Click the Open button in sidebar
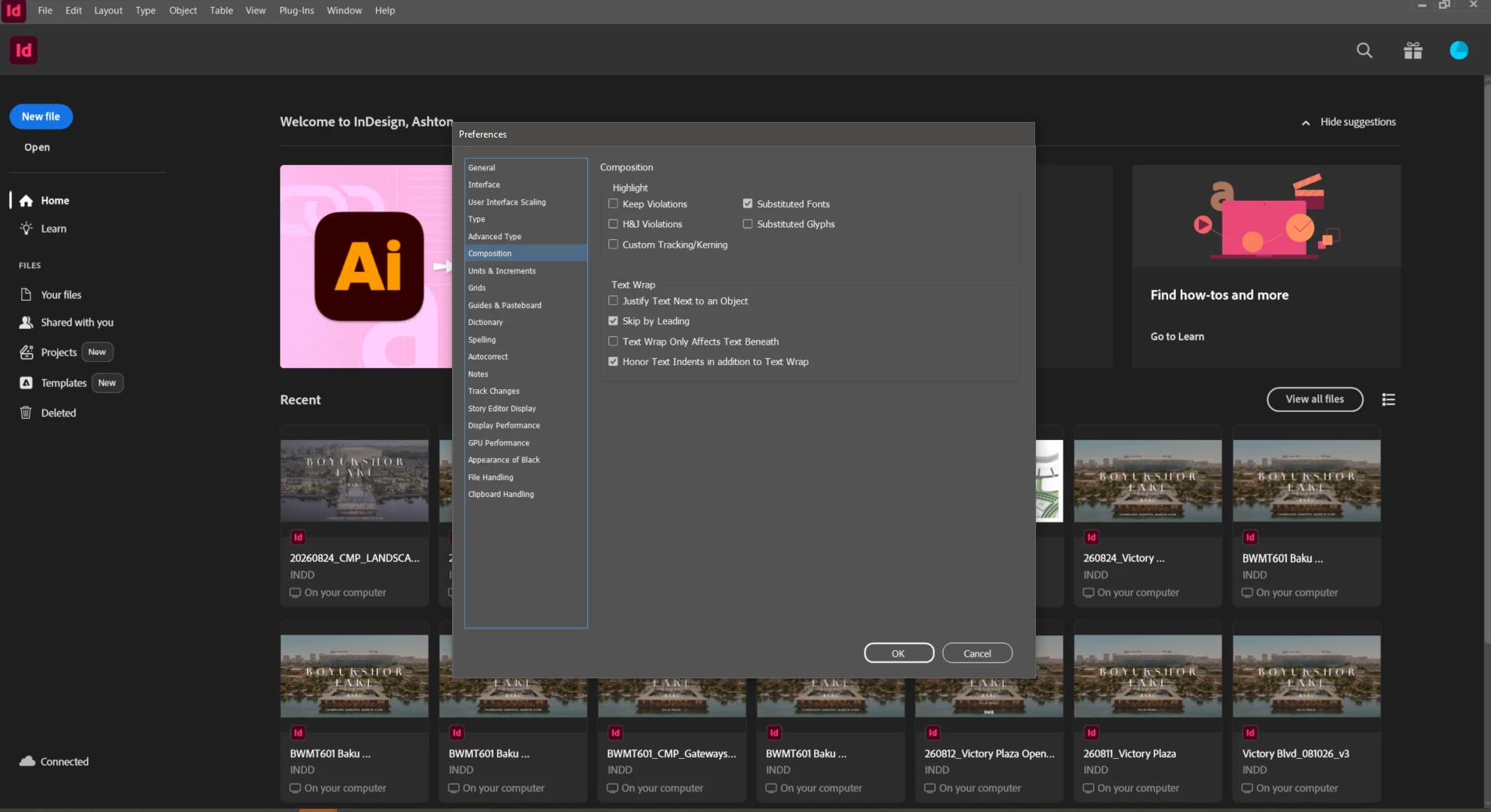Viewport: 1491px width, 812px height. click(x=37, y=148)
